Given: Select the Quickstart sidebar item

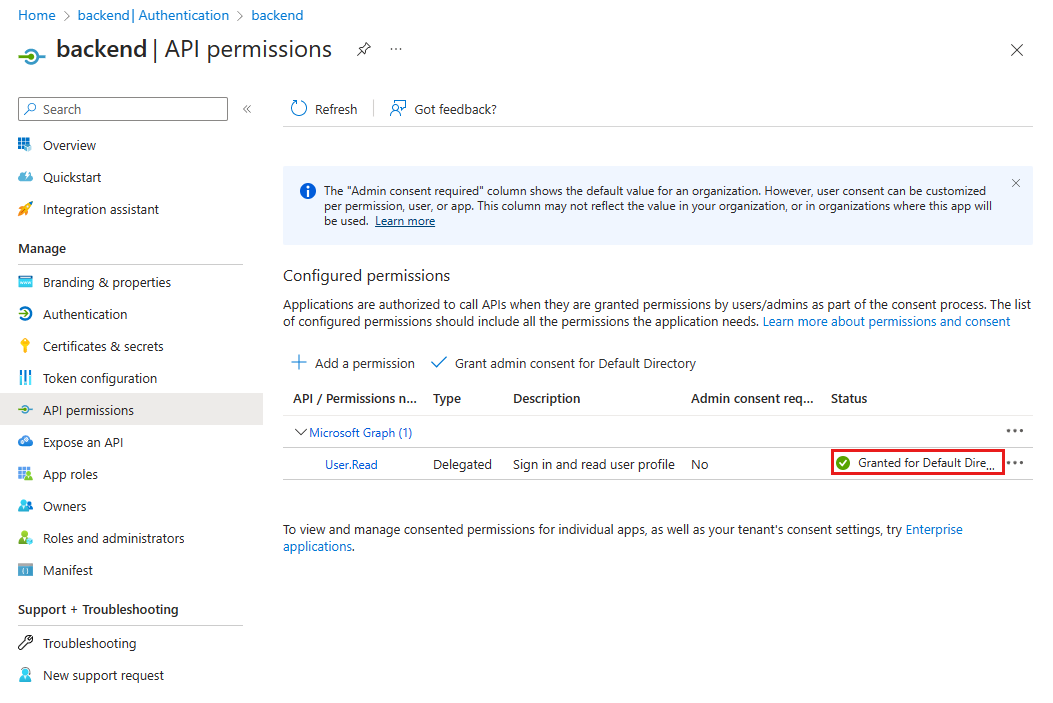Looking at the screenshot, I should (x=73, y=177).
